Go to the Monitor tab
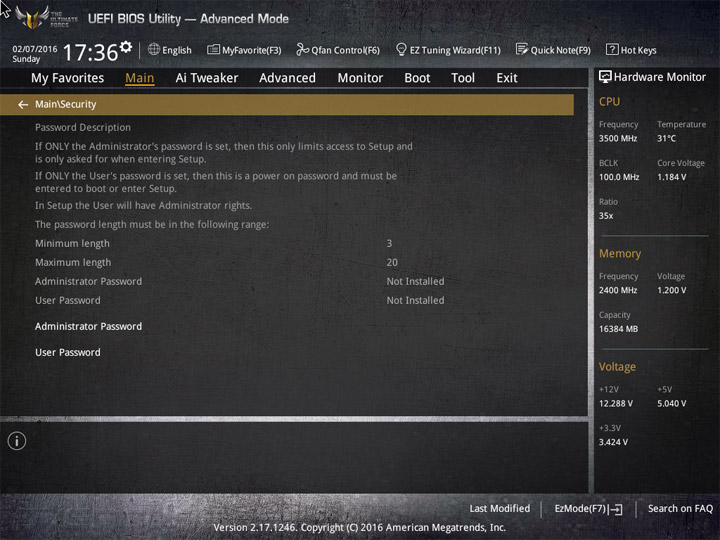 (x=360, y=78)
